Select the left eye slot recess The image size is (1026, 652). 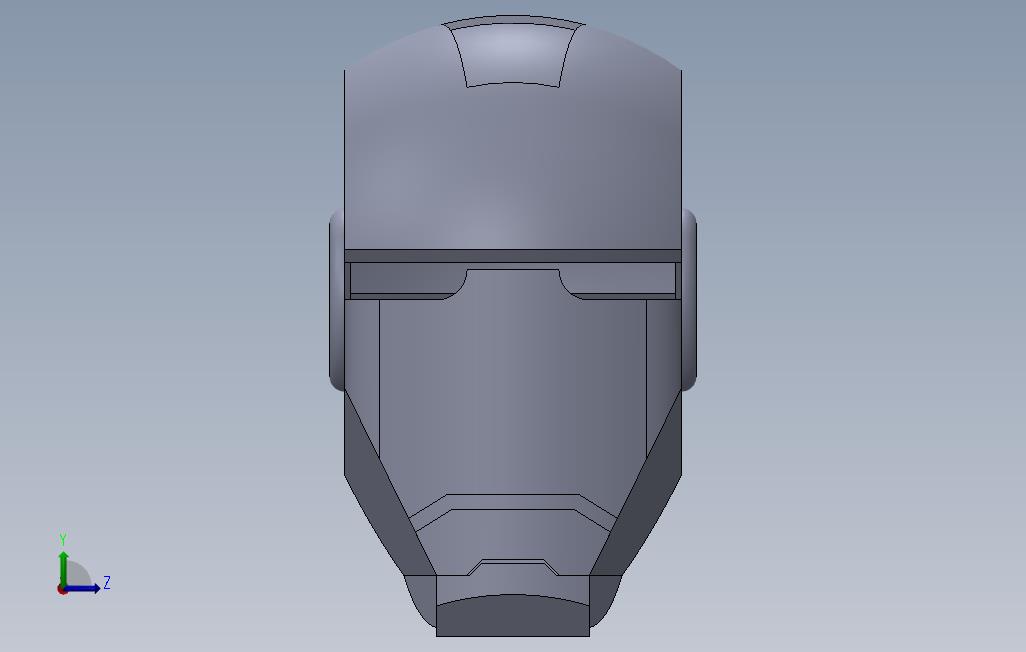coord(404,280)
